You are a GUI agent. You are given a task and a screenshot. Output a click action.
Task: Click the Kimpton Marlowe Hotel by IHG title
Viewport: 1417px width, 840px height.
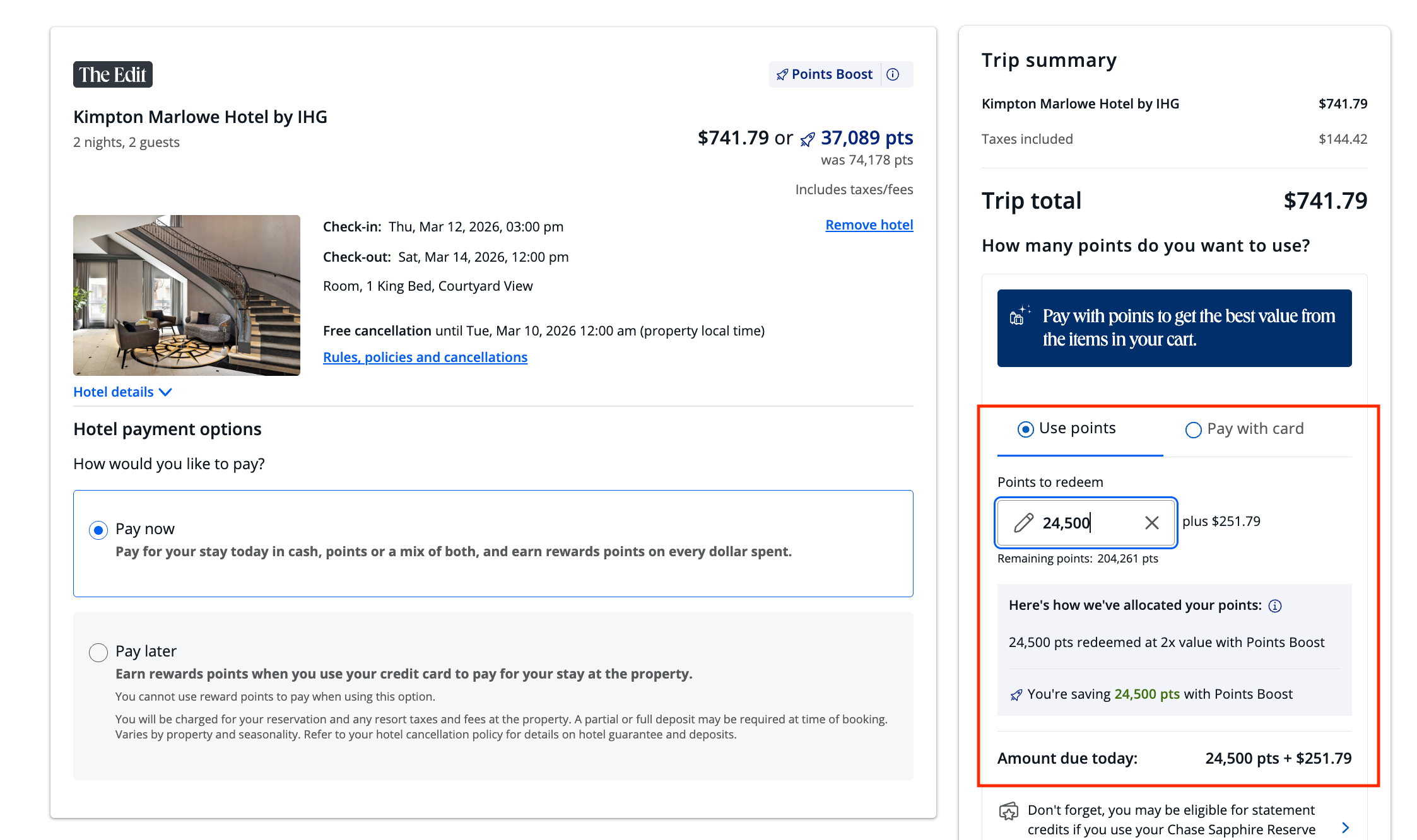200,117
